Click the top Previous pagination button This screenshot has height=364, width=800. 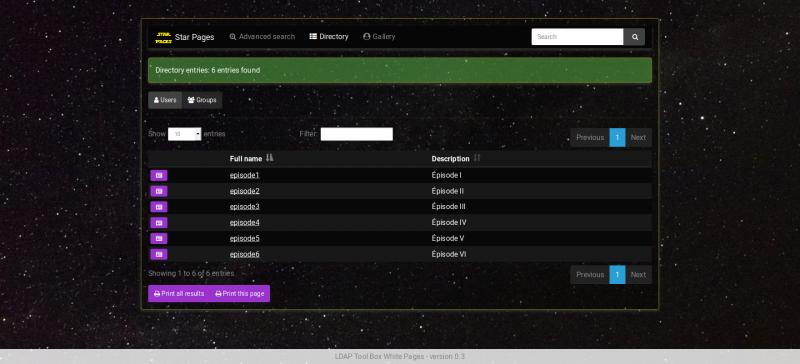(590, 138)
